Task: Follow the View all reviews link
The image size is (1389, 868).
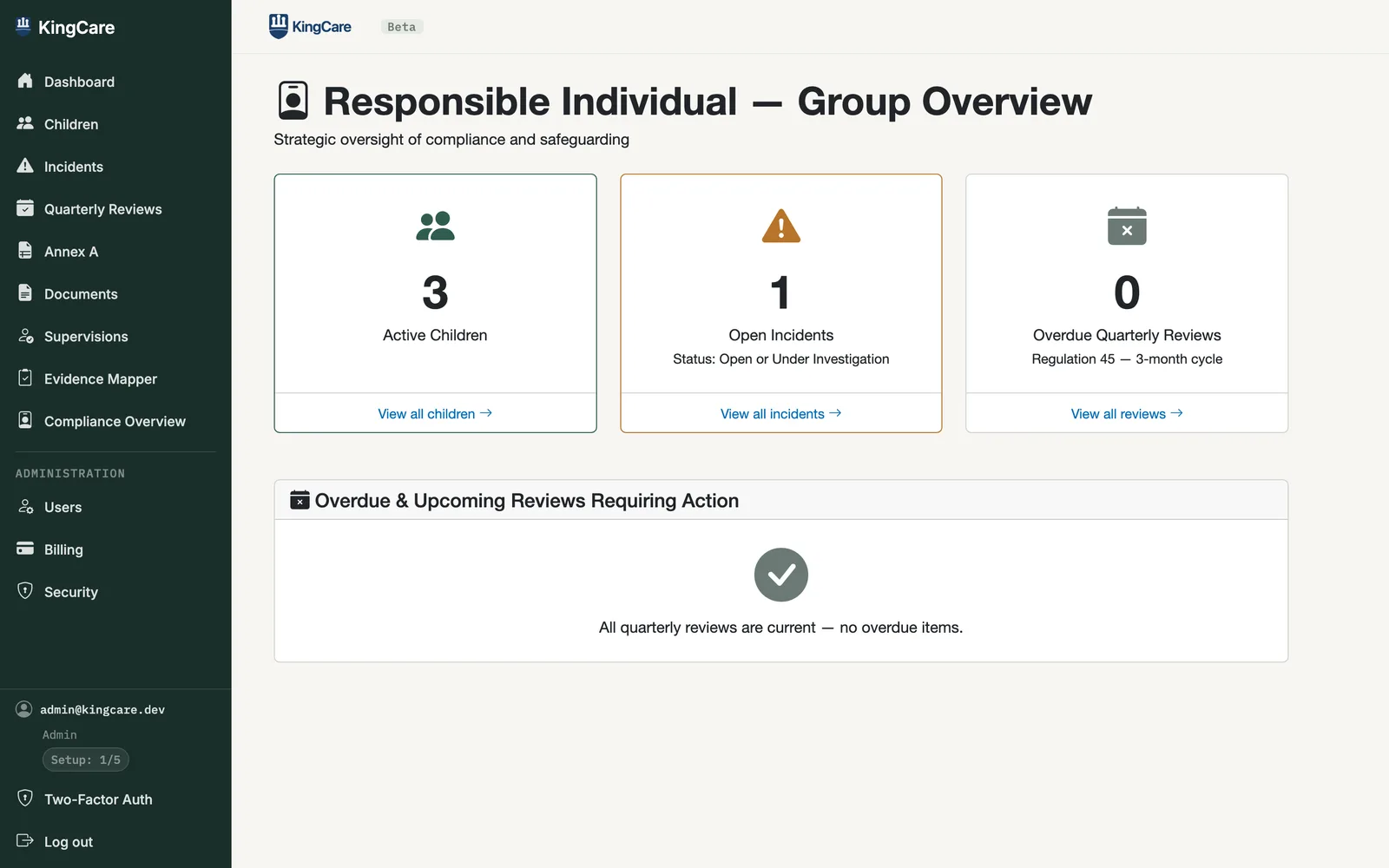Action: [x=1127, y=414]
